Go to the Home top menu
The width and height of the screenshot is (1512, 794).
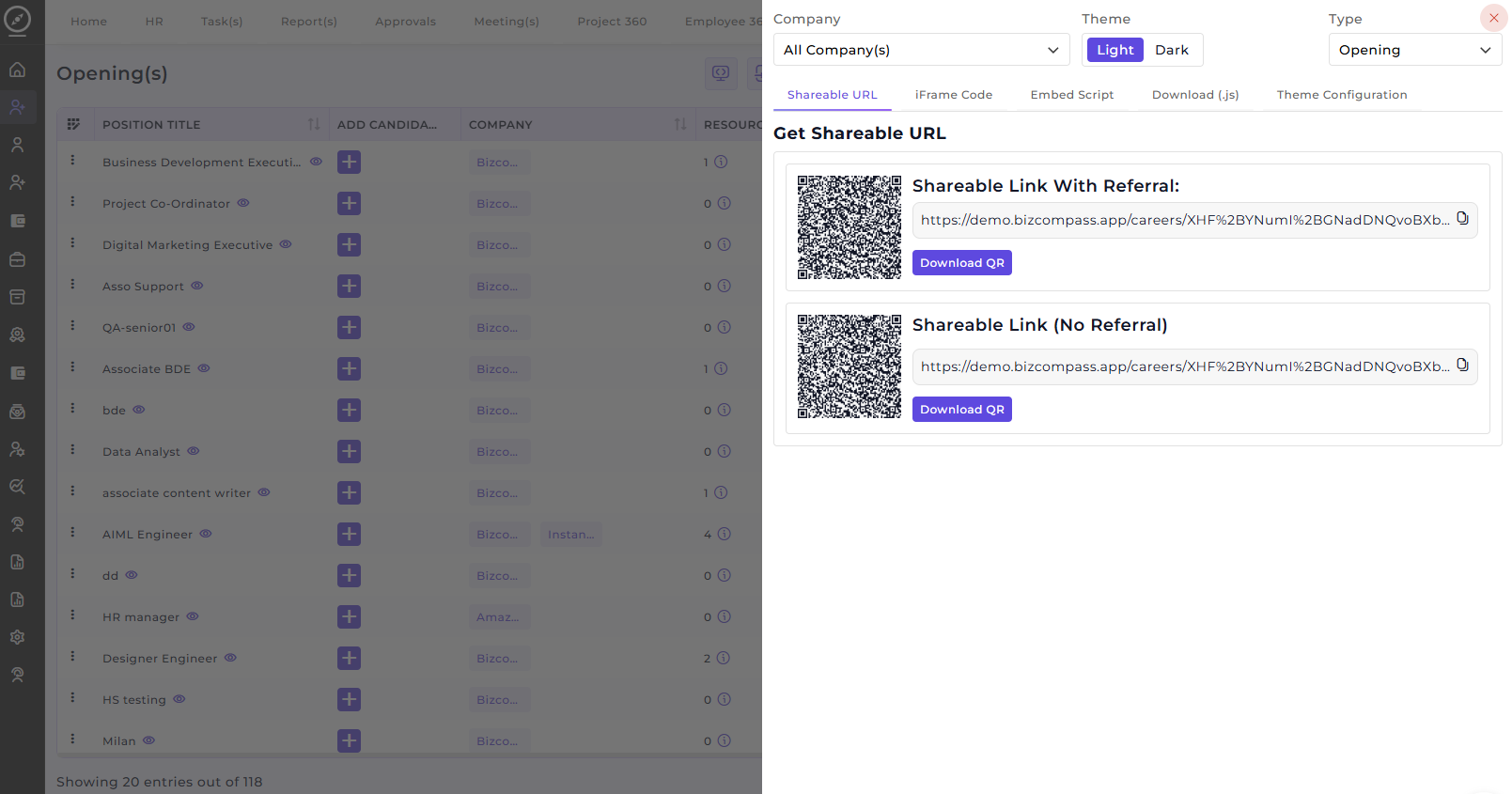click(x=88, y=22)
